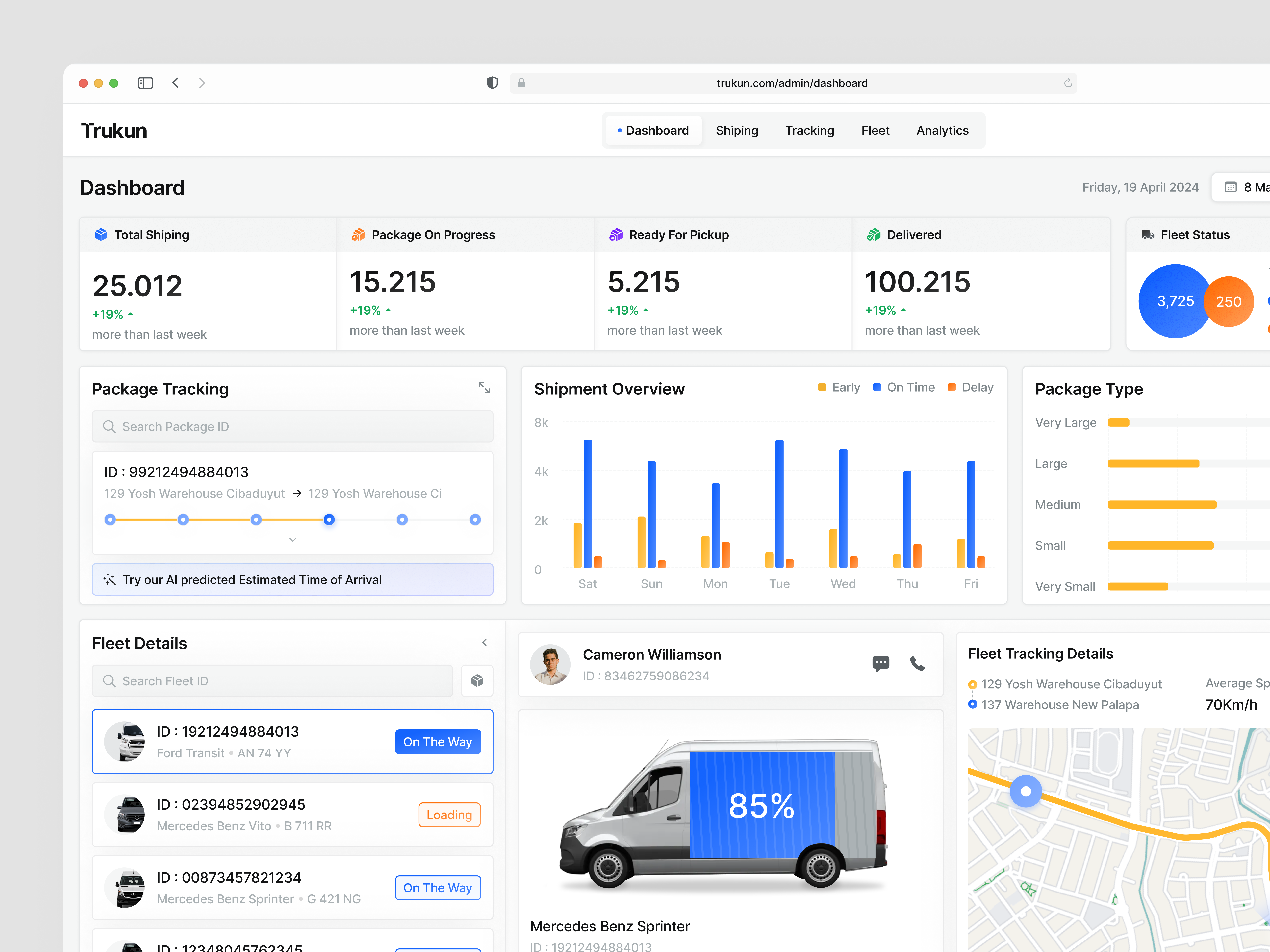Toggle the Early legend series
The width and height of the screenshot is (1270, 952).
(839, 387)
